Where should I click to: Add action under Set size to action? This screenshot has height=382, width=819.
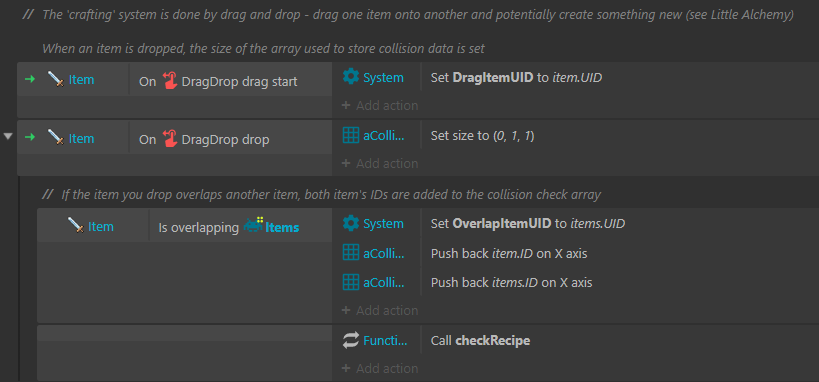(x=380, y=164)
